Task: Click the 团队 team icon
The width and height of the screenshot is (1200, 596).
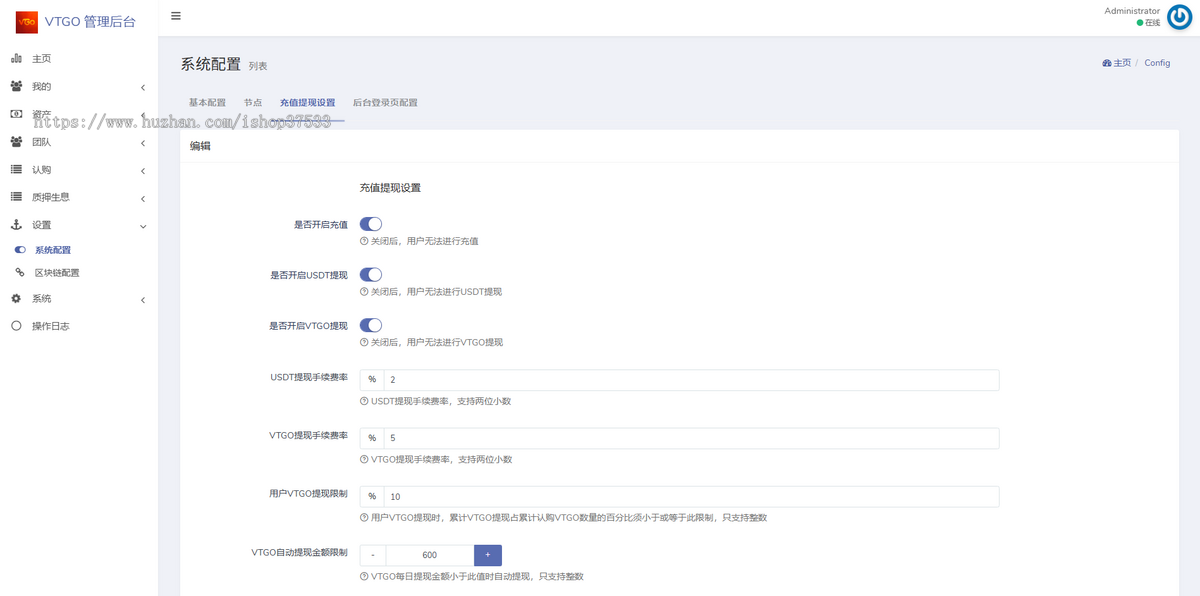Action: tap(16, 141)
